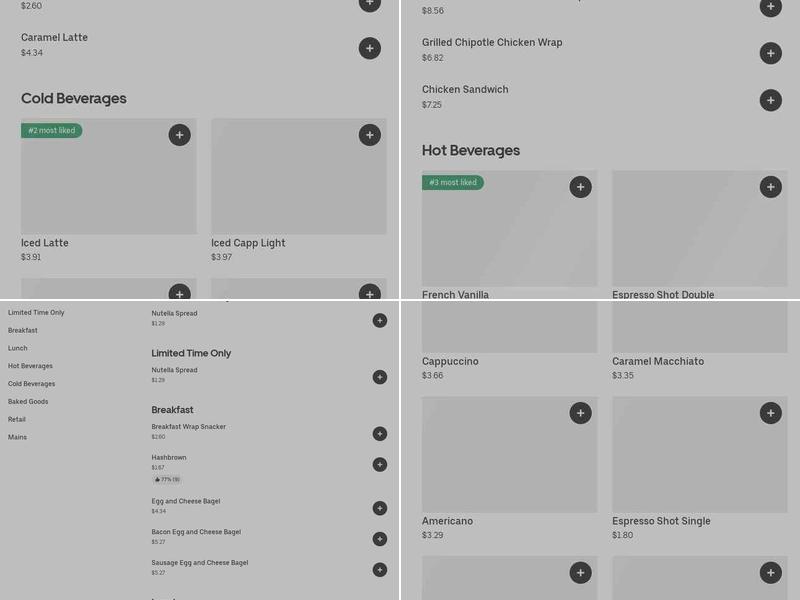Image resolution: width=800 pixels, height=600 pixels.
Task: Add Grilled Chipotle Chicken Wrap to cart
Action: [x=770, y=53]
